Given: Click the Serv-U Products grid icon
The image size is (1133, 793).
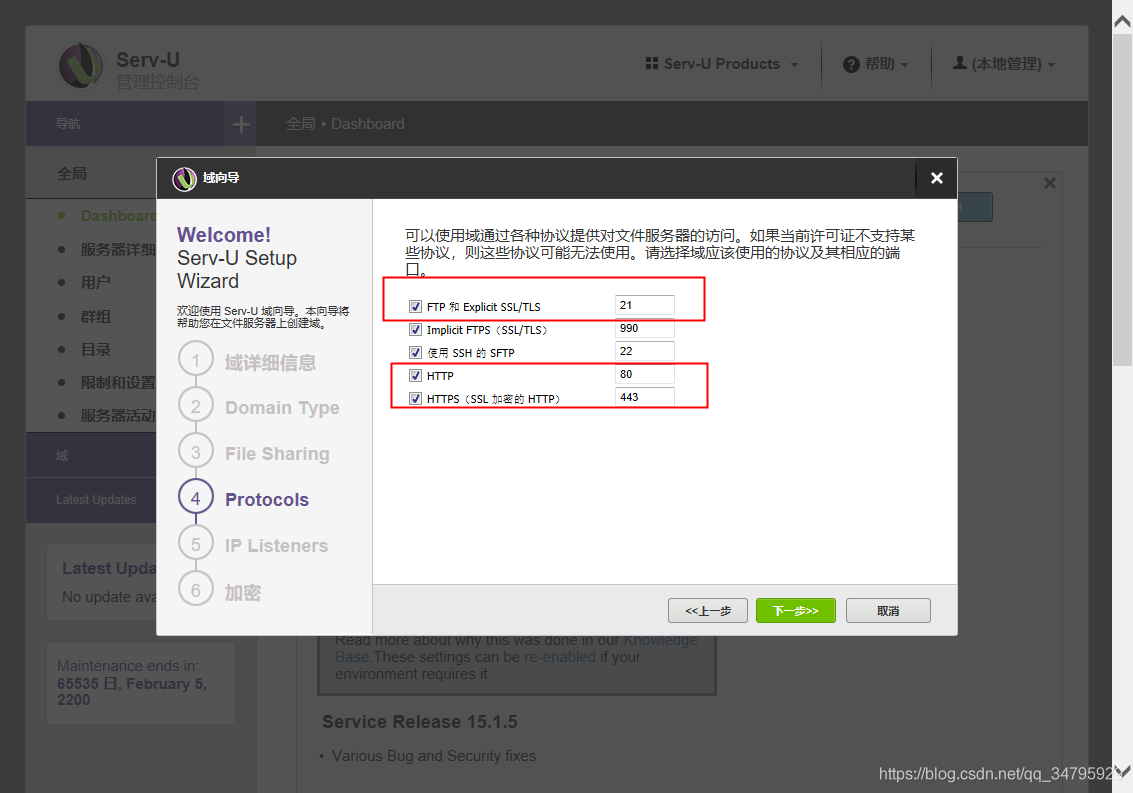Looking at the screenshot, I should click(652, 64).
